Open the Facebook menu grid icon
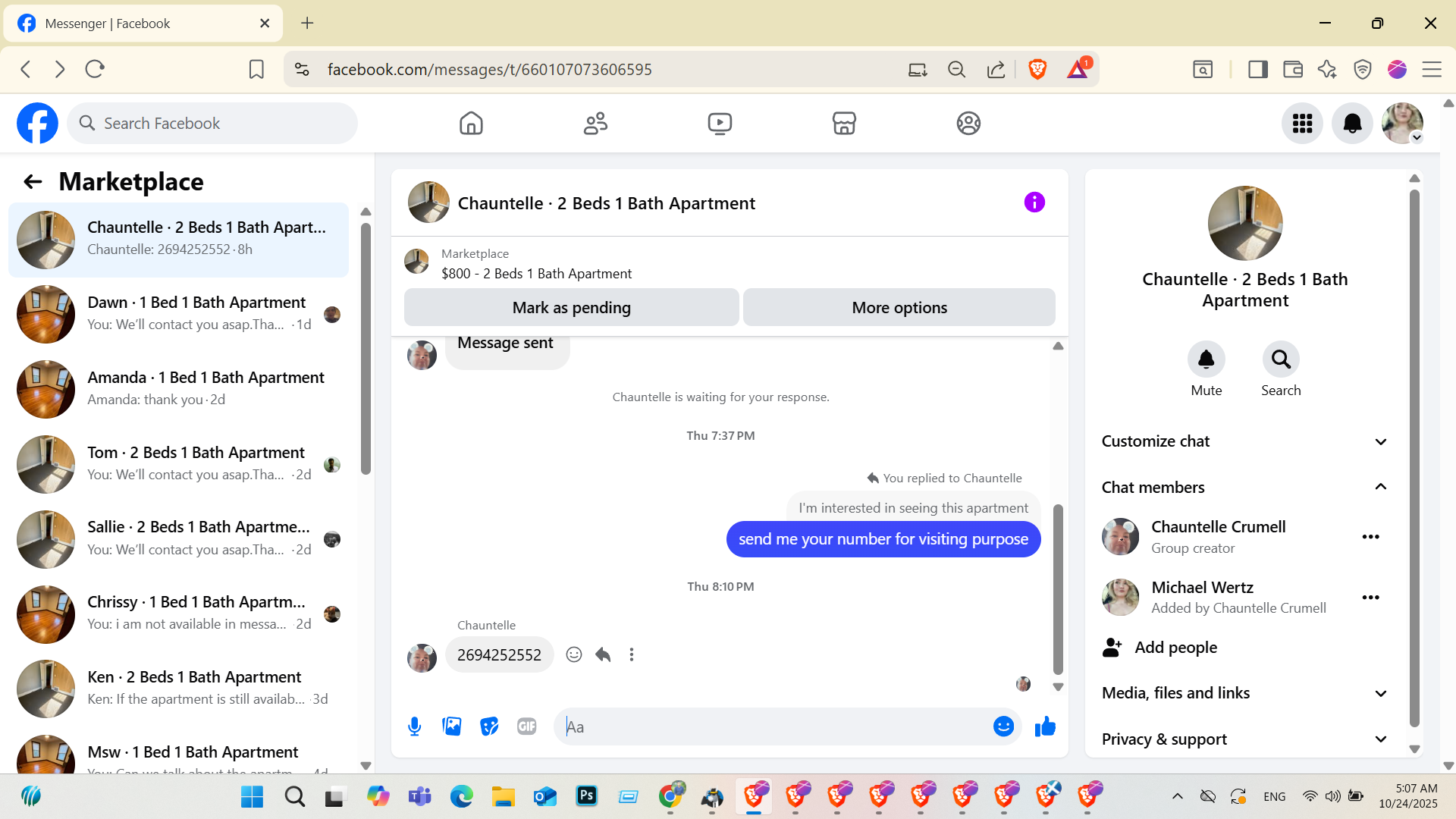The width and height of the screenshot is (1456, 819). (x=1302, y=123)
